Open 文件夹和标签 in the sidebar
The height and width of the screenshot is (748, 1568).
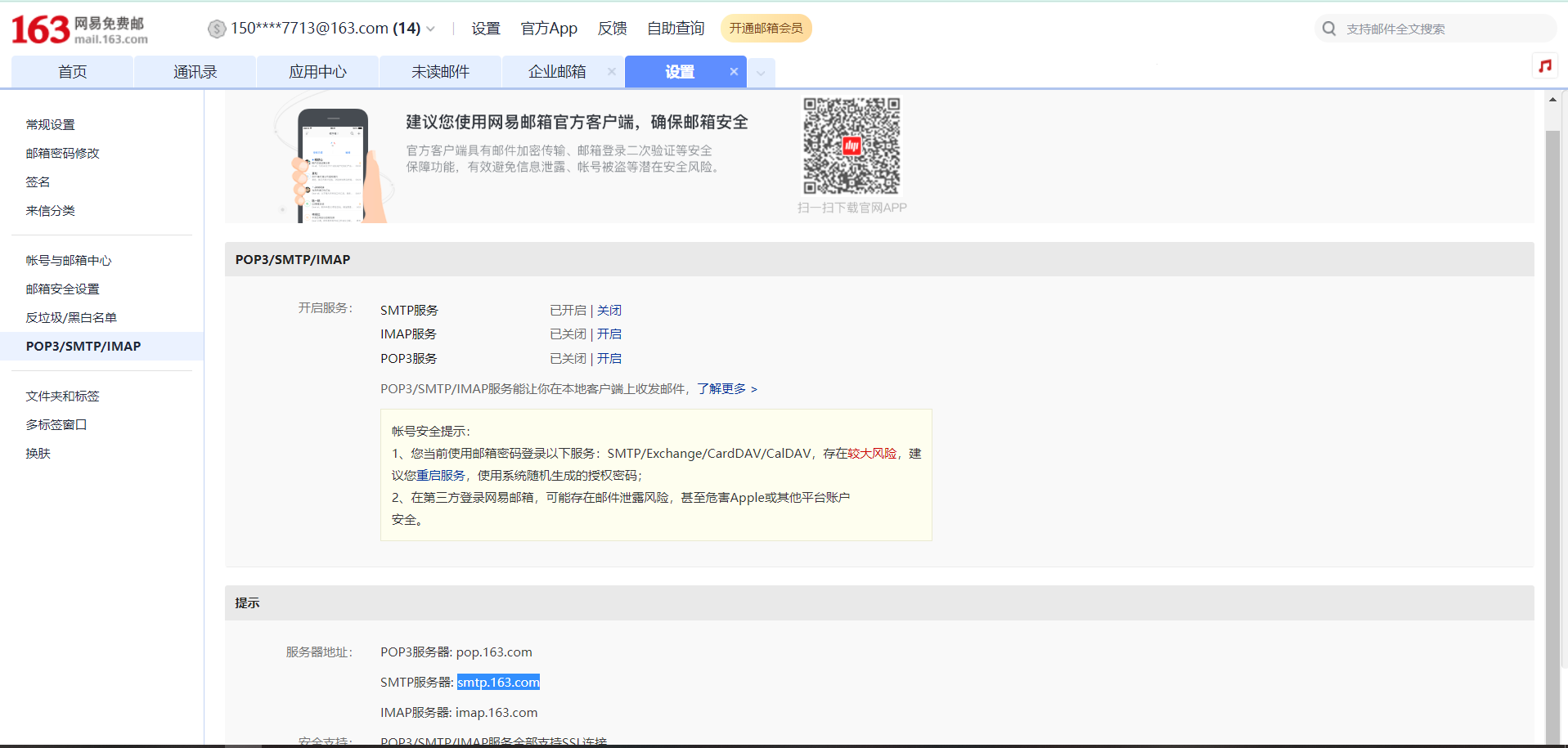tap(63, 396)
